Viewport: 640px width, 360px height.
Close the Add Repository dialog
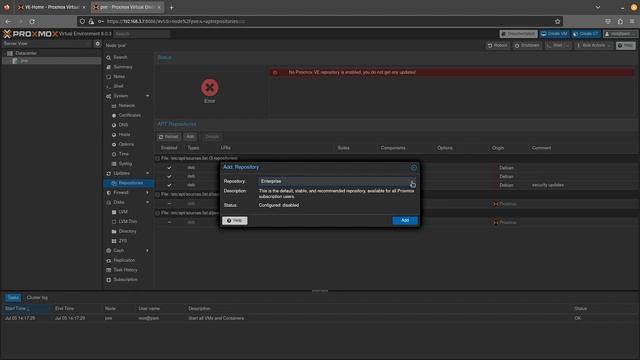click(413, 167)
